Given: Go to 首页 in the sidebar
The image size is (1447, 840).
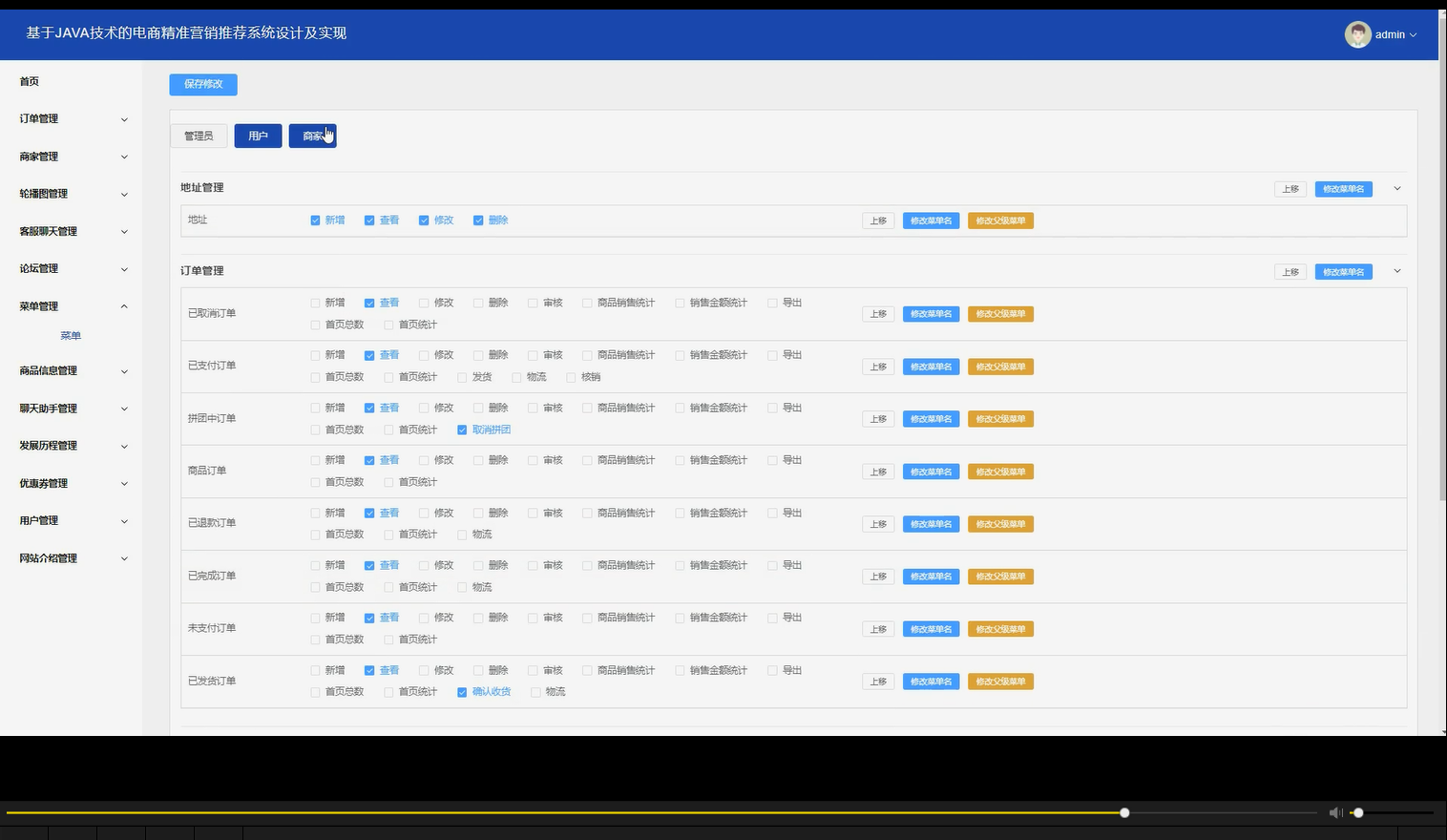Looking at the screenshot, I should 30,82.
